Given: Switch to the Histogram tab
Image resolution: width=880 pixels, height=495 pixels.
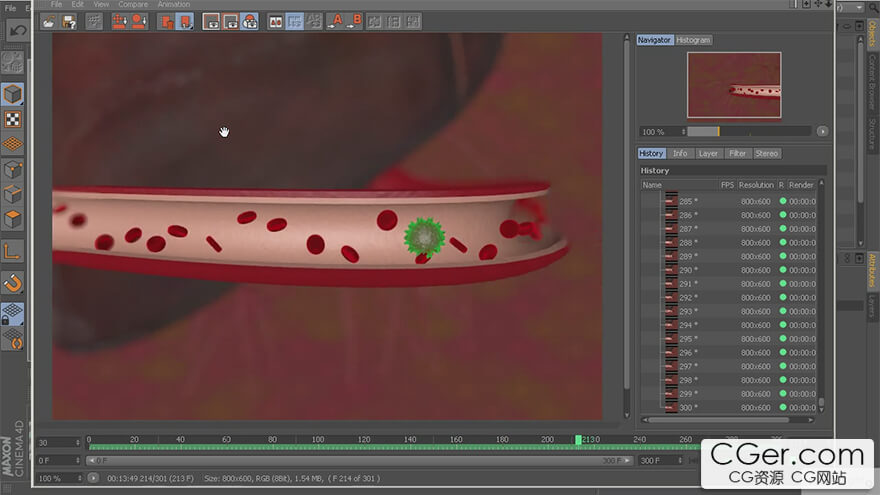Looking at the screenshot, I should click(x=693, y=40).
